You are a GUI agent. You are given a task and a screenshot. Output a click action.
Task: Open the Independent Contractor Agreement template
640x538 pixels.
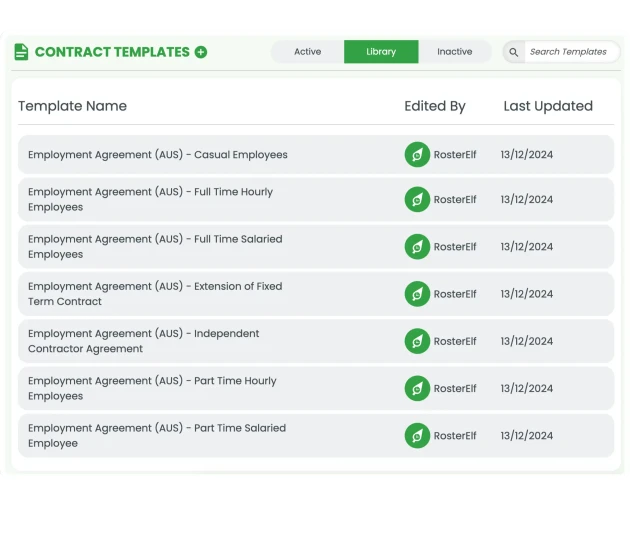coord(143,341)
